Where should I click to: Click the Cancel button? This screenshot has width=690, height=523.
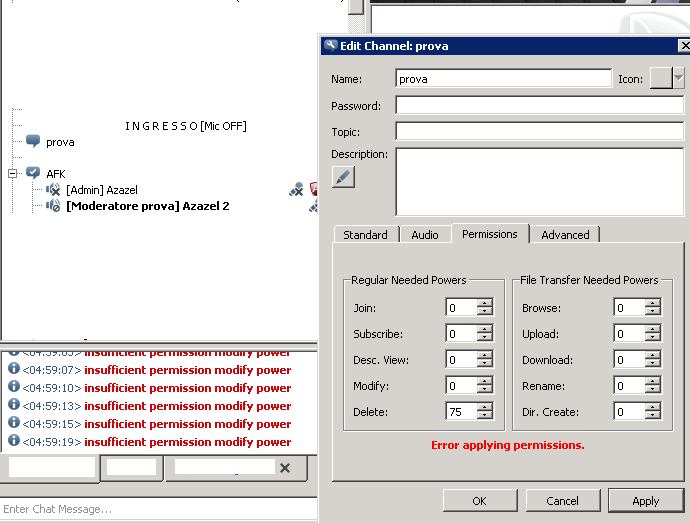tap(562, 501)
